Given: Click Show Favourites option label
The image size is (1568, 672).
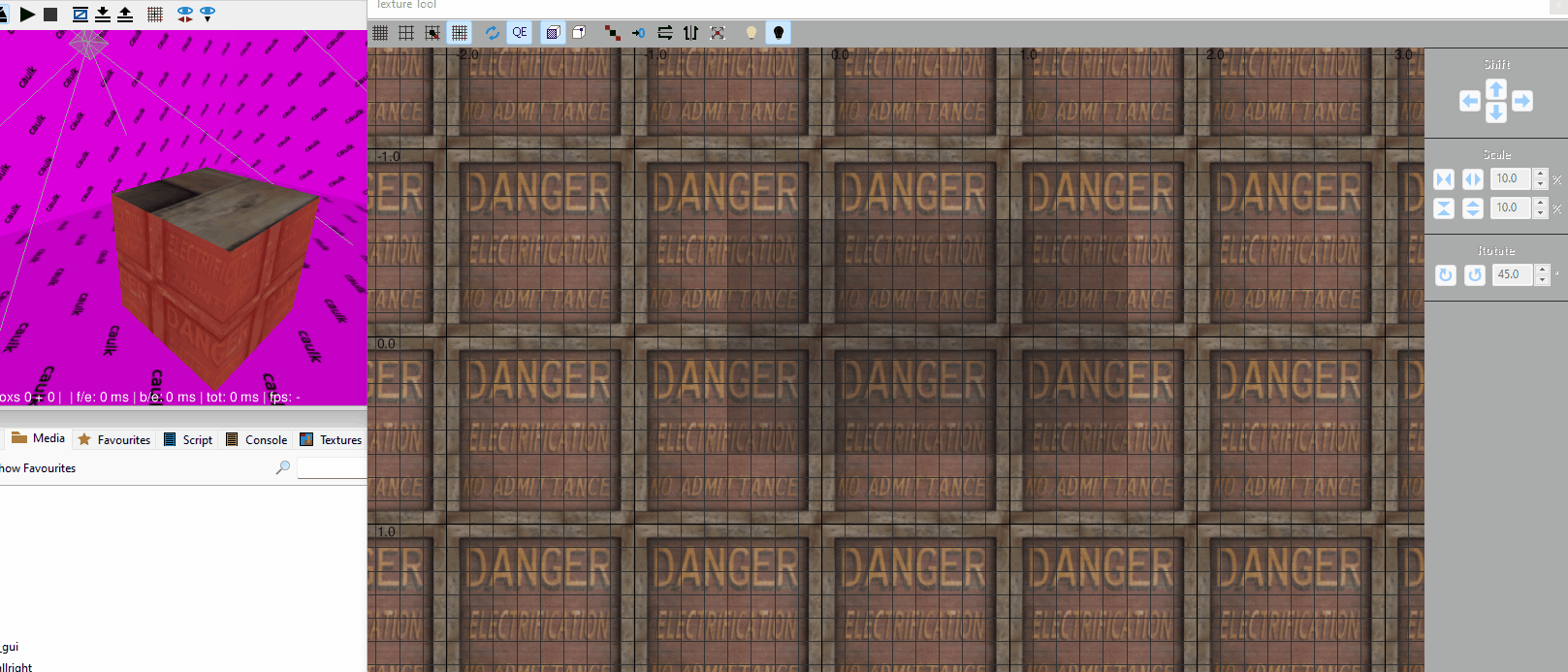Looking at the screenshot, I should (38, 468).
